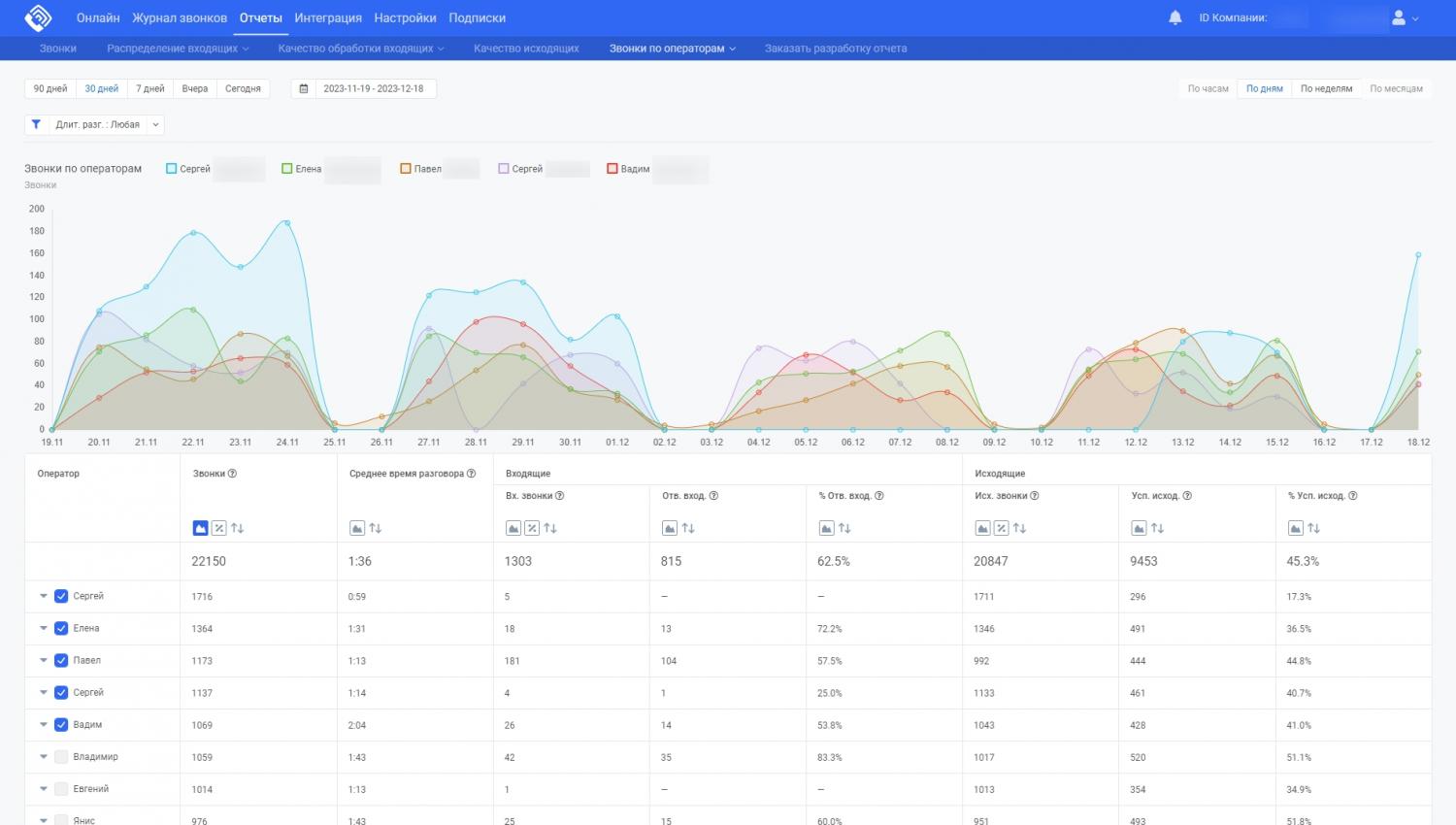Show chart for Усп. исход. column
The width and height of the screenshot is (1456, 825).
pos(1139,528)
